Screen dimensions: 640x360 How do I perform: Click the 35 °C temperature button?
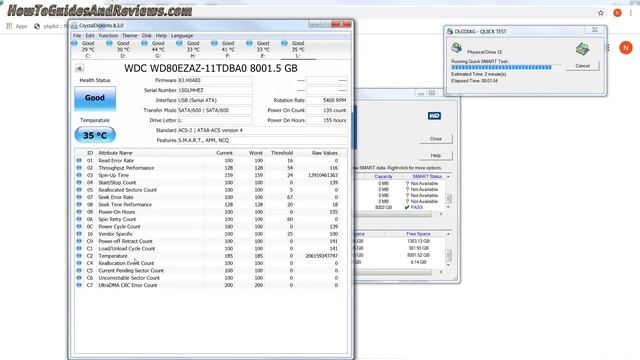click(95, 135)
